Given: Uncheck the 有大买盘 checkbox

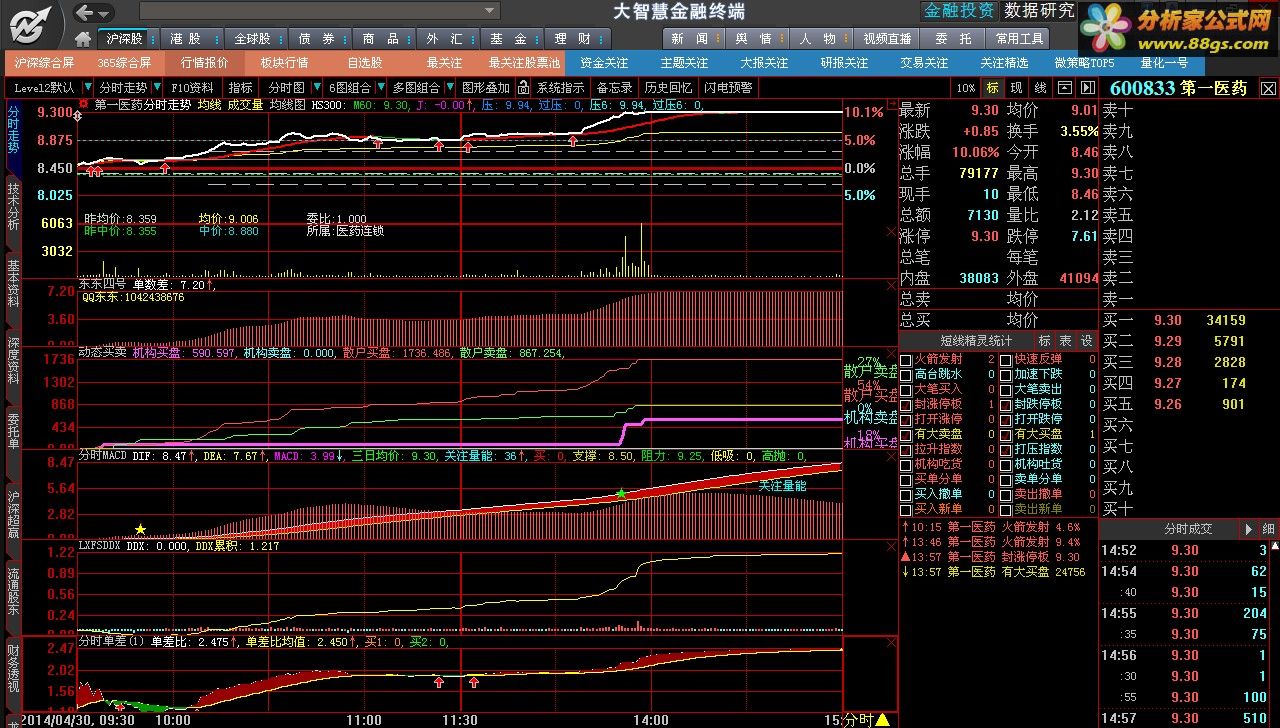Looking at the screenshot, I should click(1006, 434).
